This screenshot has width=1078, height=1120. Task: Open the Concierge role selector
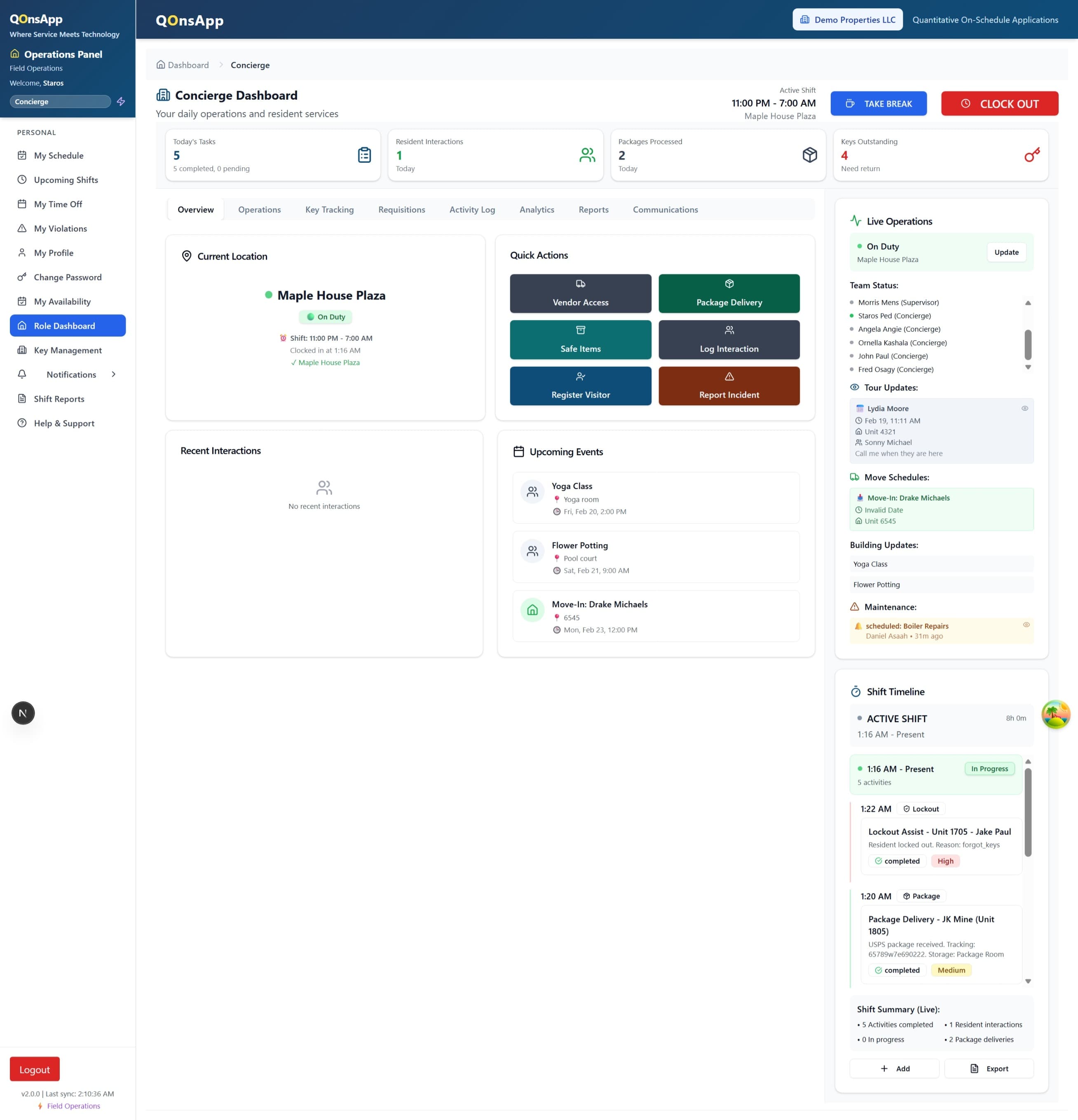(x=60, y=101)
